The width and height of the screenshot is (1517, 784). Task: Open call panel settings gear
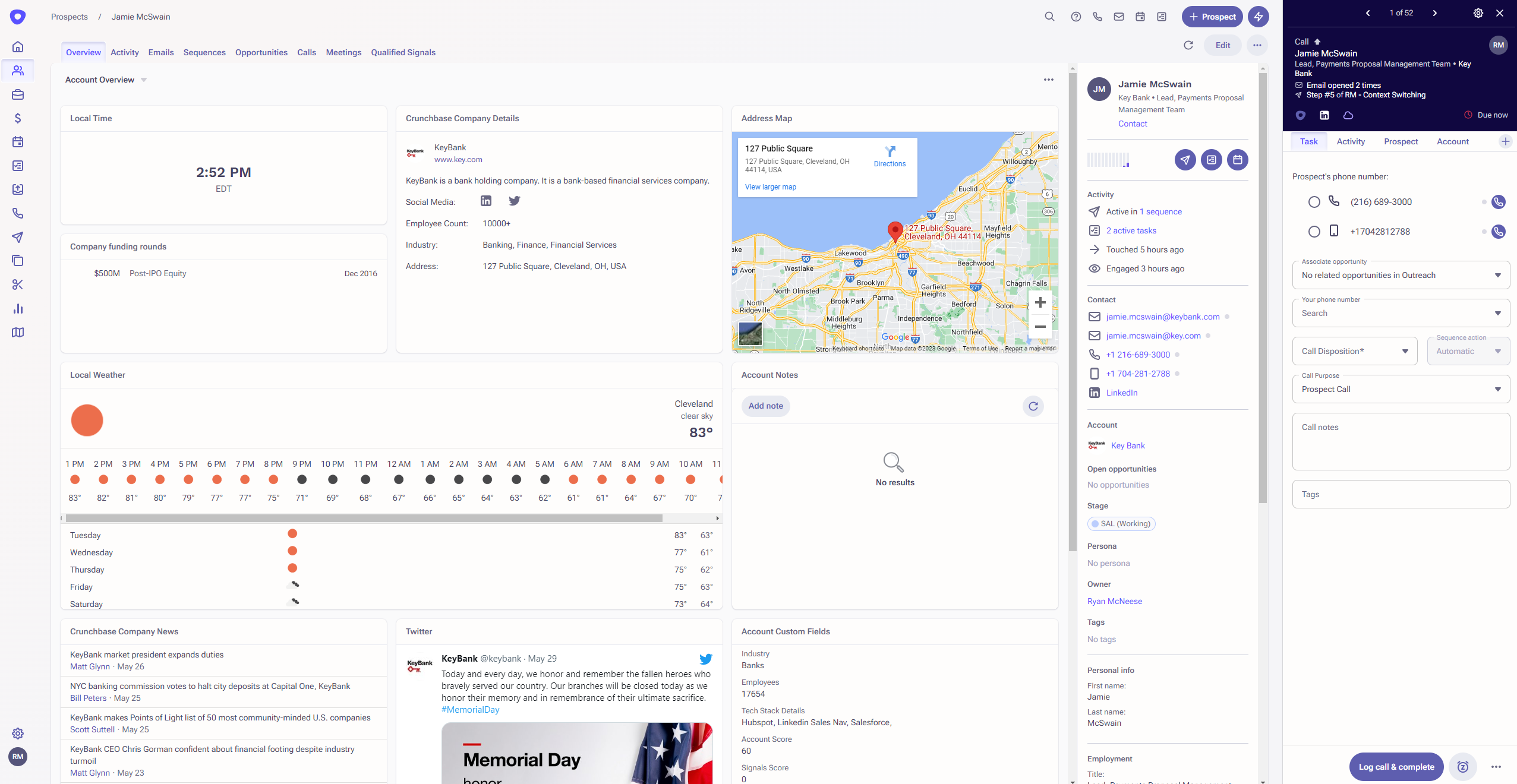pyautogui.click(x=1478, y=13)
